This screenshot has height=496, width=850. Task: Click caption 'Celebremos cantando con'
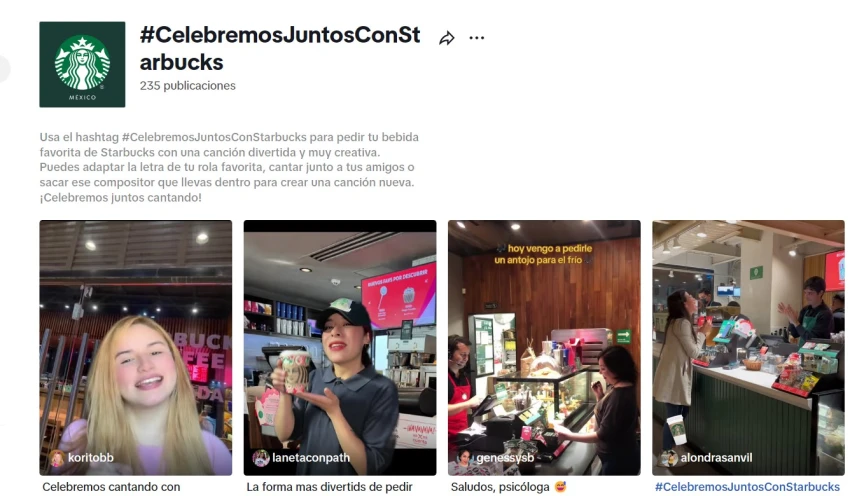111,487
